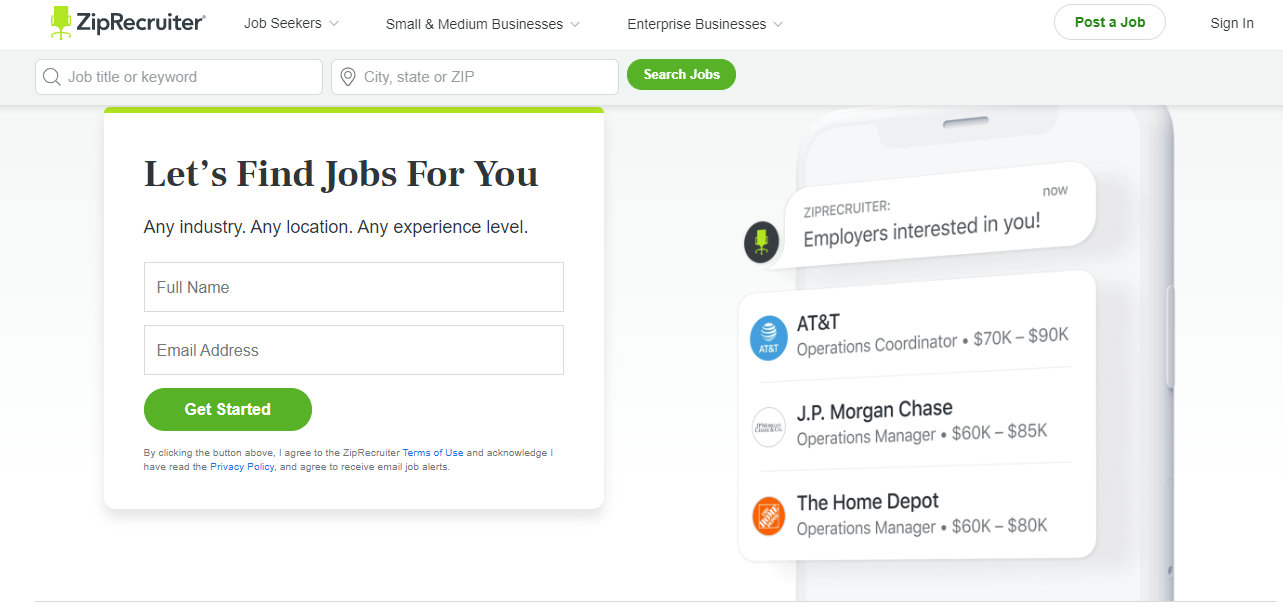Select the AT&T company logo icon

pyautogui.click(x=768, y=336)
